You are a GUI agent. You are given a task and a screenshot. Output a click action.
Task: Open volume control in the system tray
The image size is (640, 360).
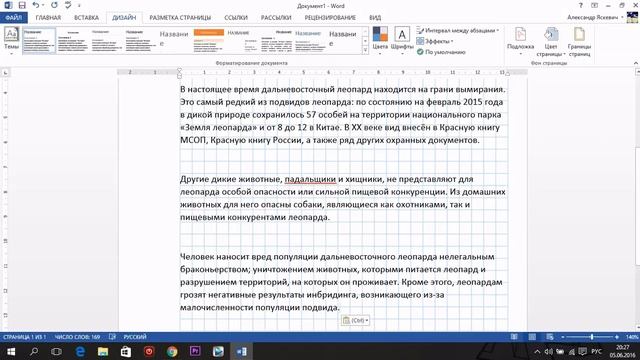[549, 351]
